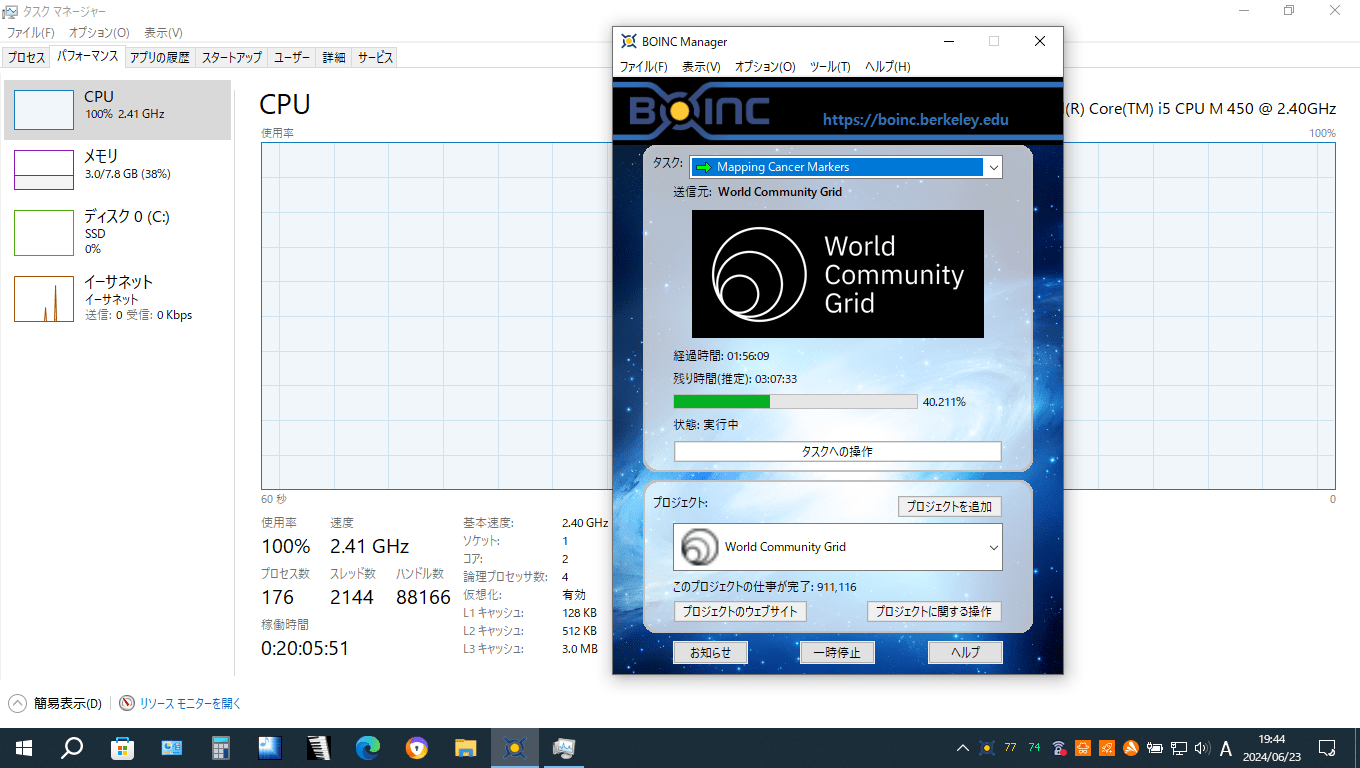Launch Microsoft Edge from taskbar

pyautogui.click(x=368, y=747)
